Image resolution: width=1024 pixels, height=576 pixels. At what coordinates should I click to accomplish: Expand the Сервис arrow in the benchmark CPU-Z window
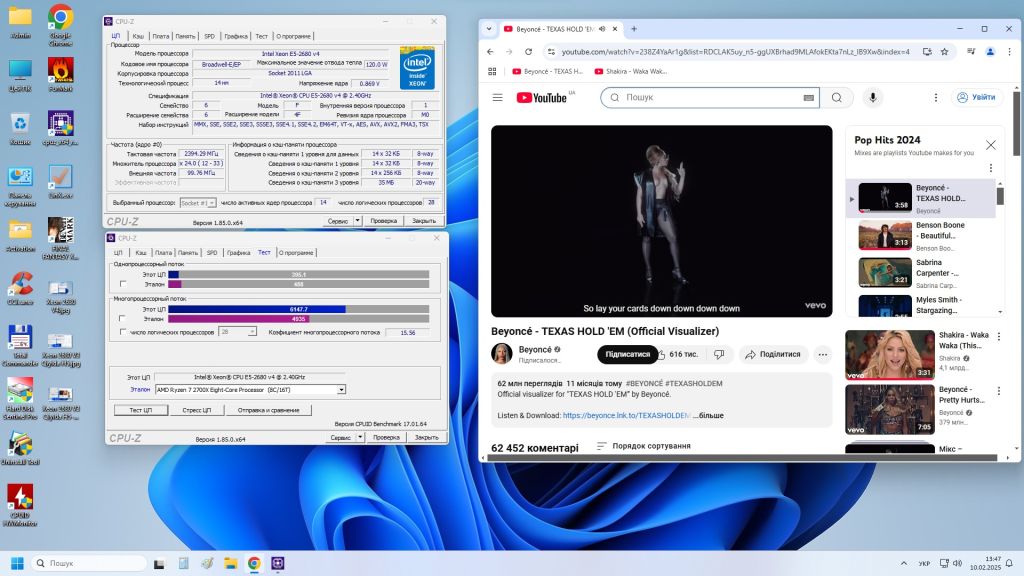click(360, 438)
